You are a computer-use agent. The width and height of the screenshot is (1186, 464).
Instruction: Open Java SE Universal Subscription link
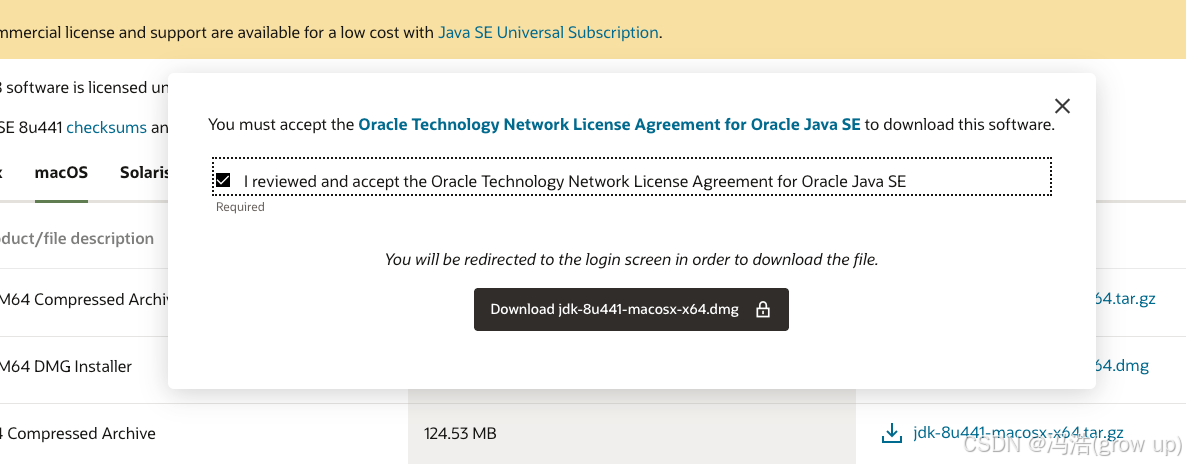point(548,33)
